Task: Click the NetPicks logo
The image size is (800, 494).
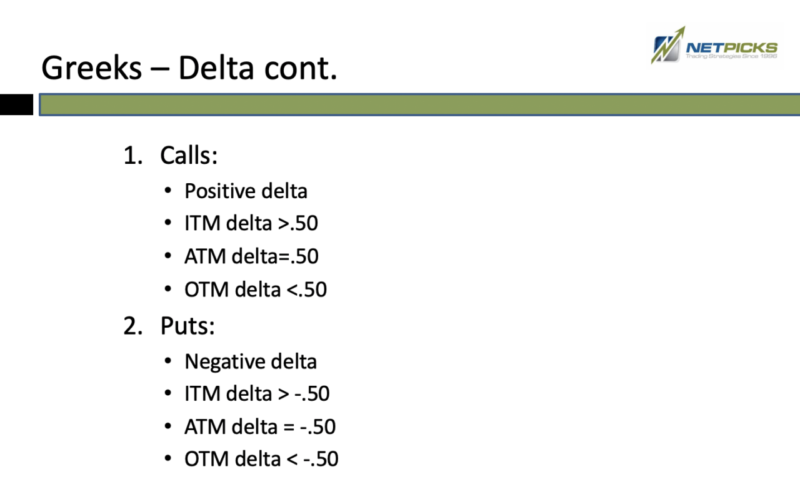Action: click(x=714, y=45)
